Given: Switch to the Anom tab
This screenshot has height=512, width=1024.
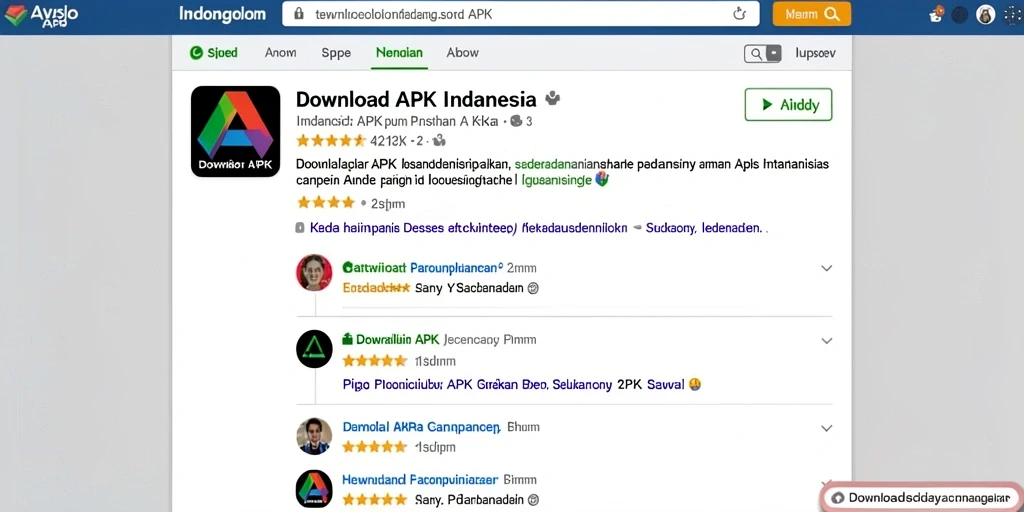Looking at the screenshot, I should (x=280, y=53).
